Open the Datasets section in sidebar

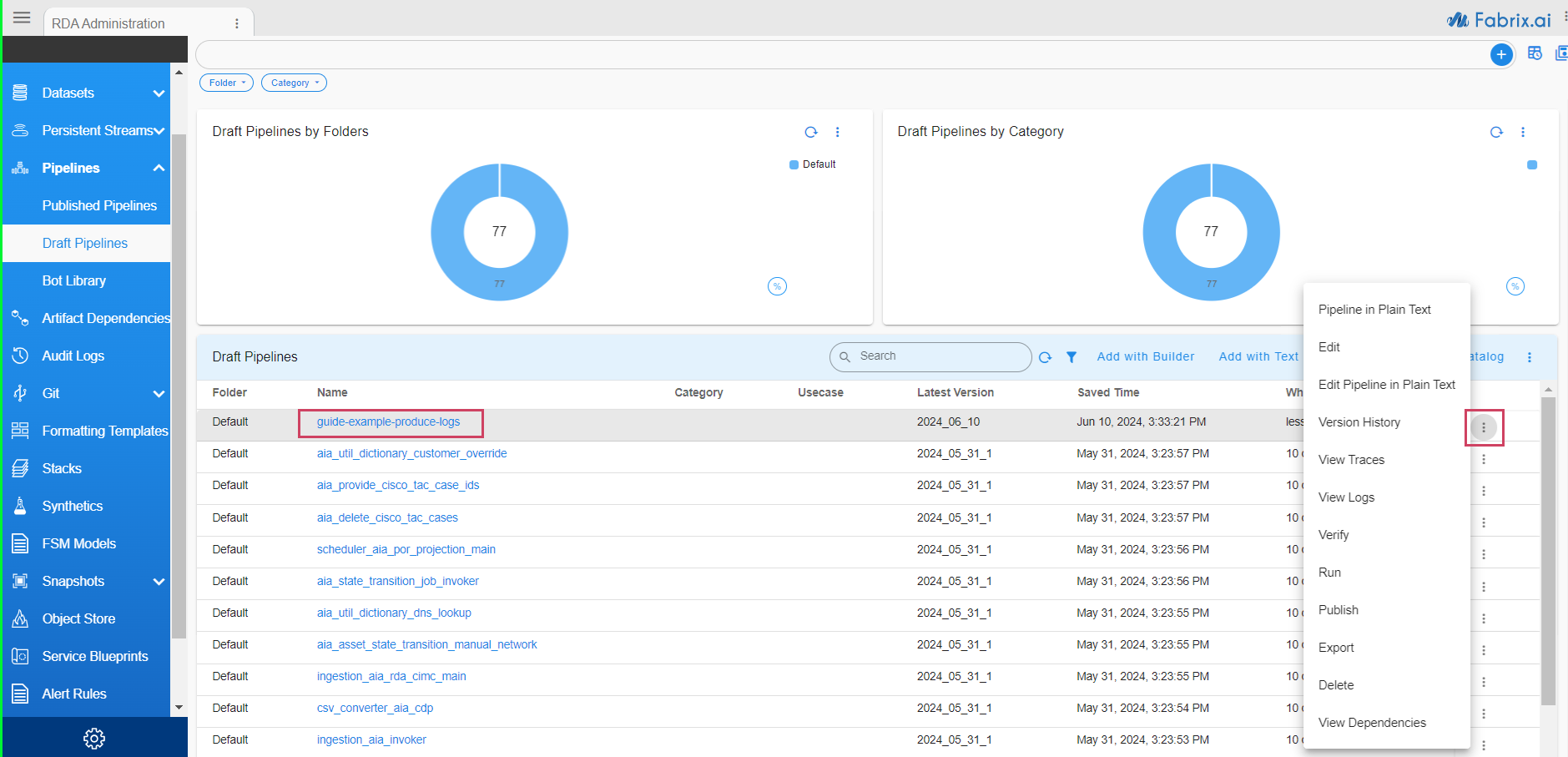67,93
